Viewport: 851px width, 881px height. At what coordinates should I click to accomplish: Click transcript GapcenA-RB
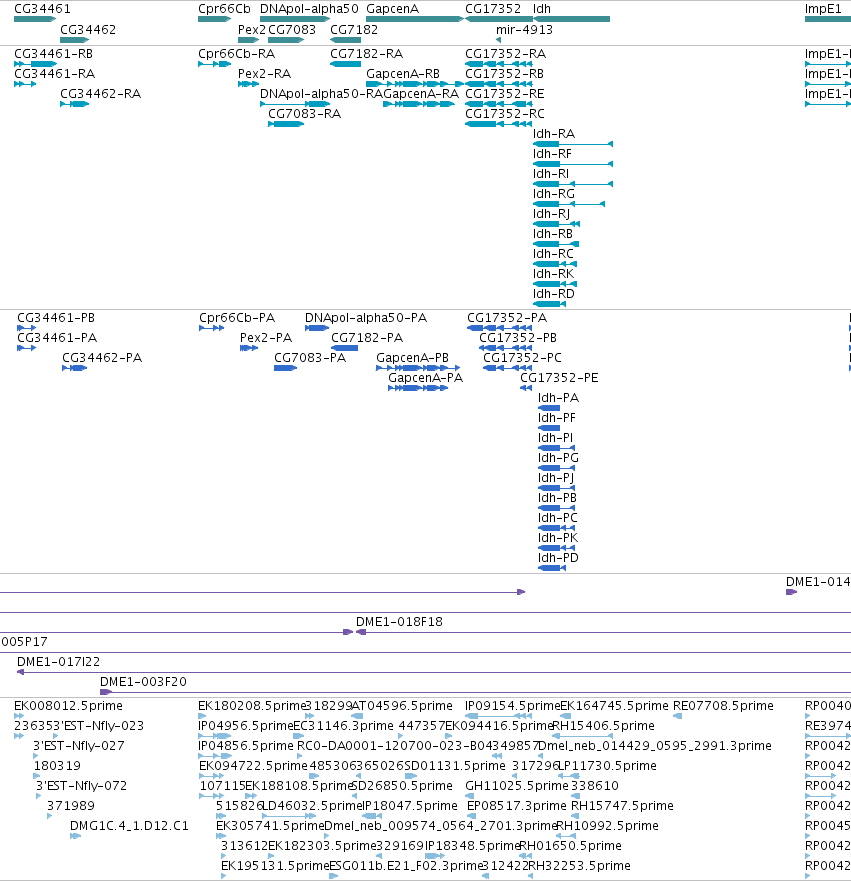pyautogui.click(x=415, y=84)
